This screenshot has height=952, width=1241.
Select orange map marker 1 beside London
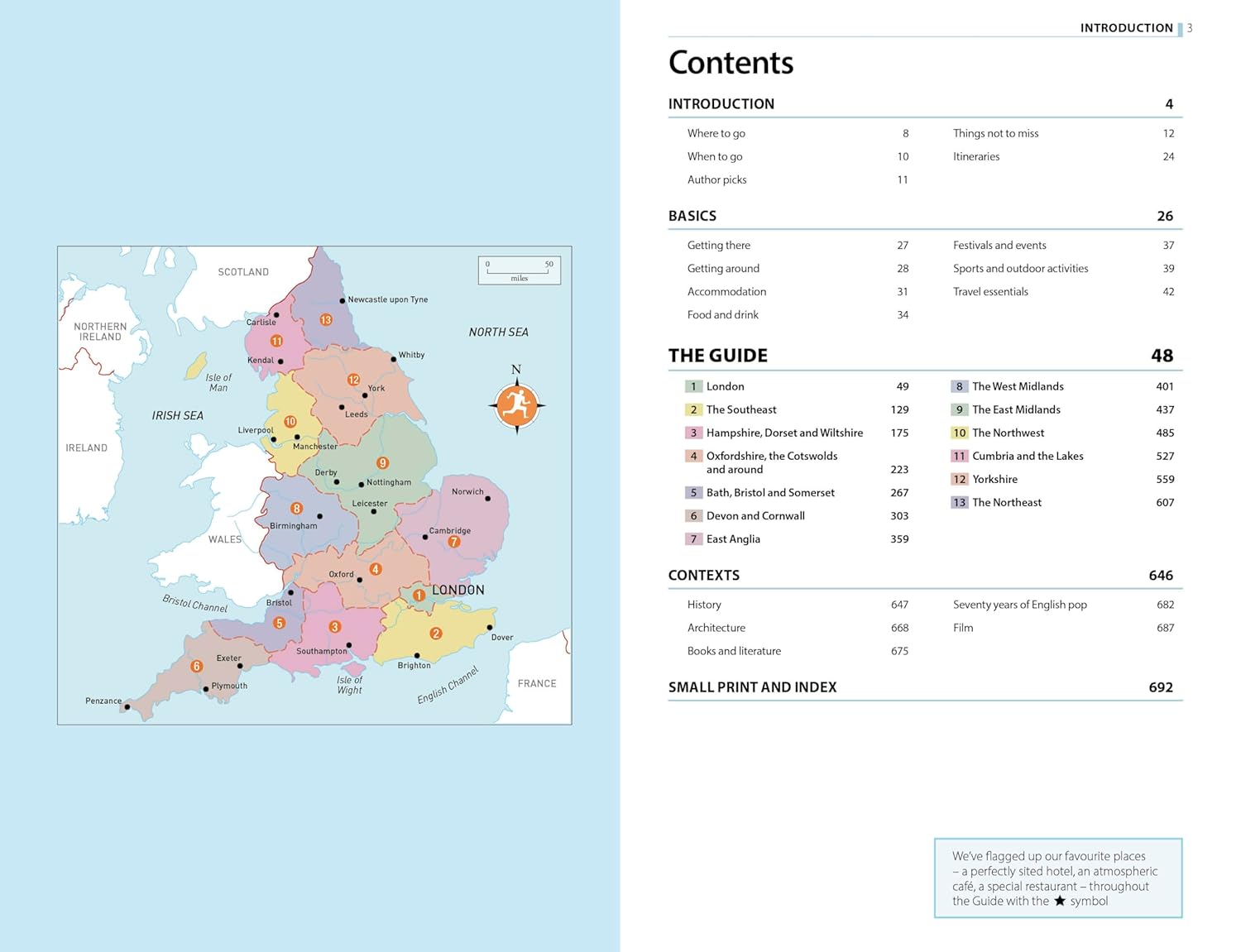(x=419, y=595)
